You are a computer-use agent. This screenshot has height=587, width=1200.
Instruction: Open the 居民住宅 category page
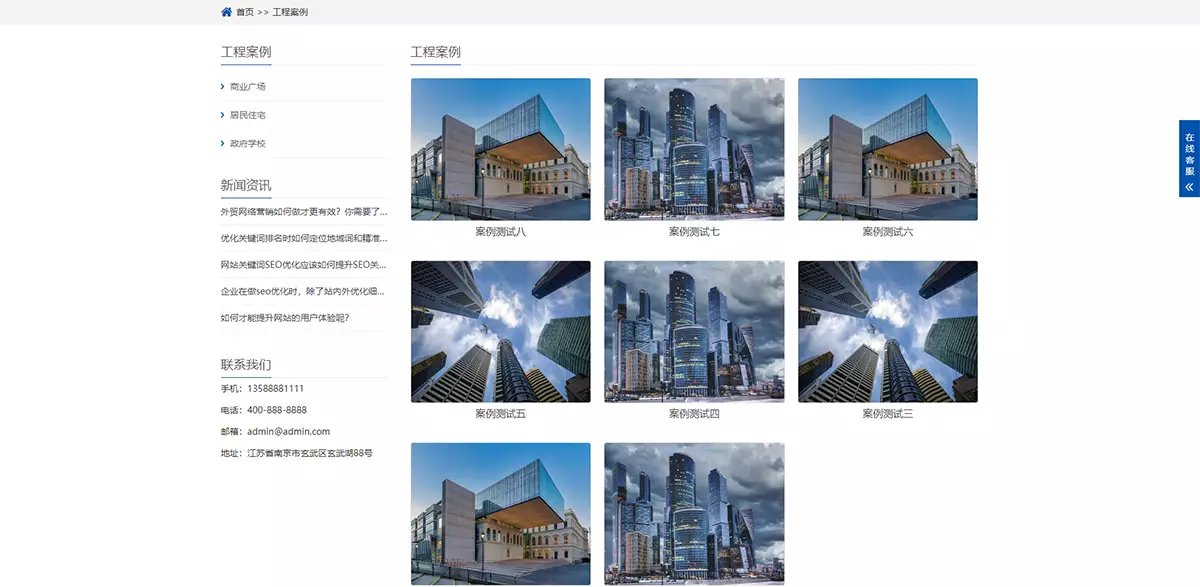pos(247,114)
